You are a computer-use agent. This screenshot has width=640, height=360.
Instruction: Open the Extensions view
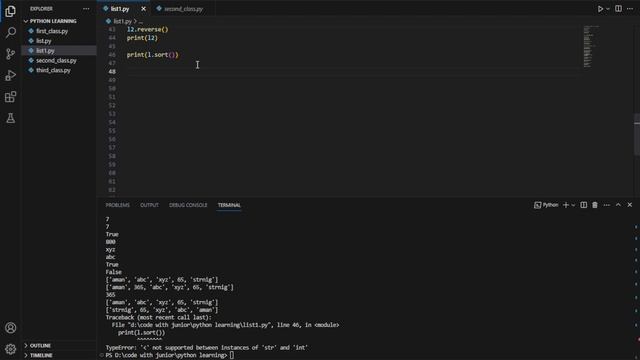[11, 97]
